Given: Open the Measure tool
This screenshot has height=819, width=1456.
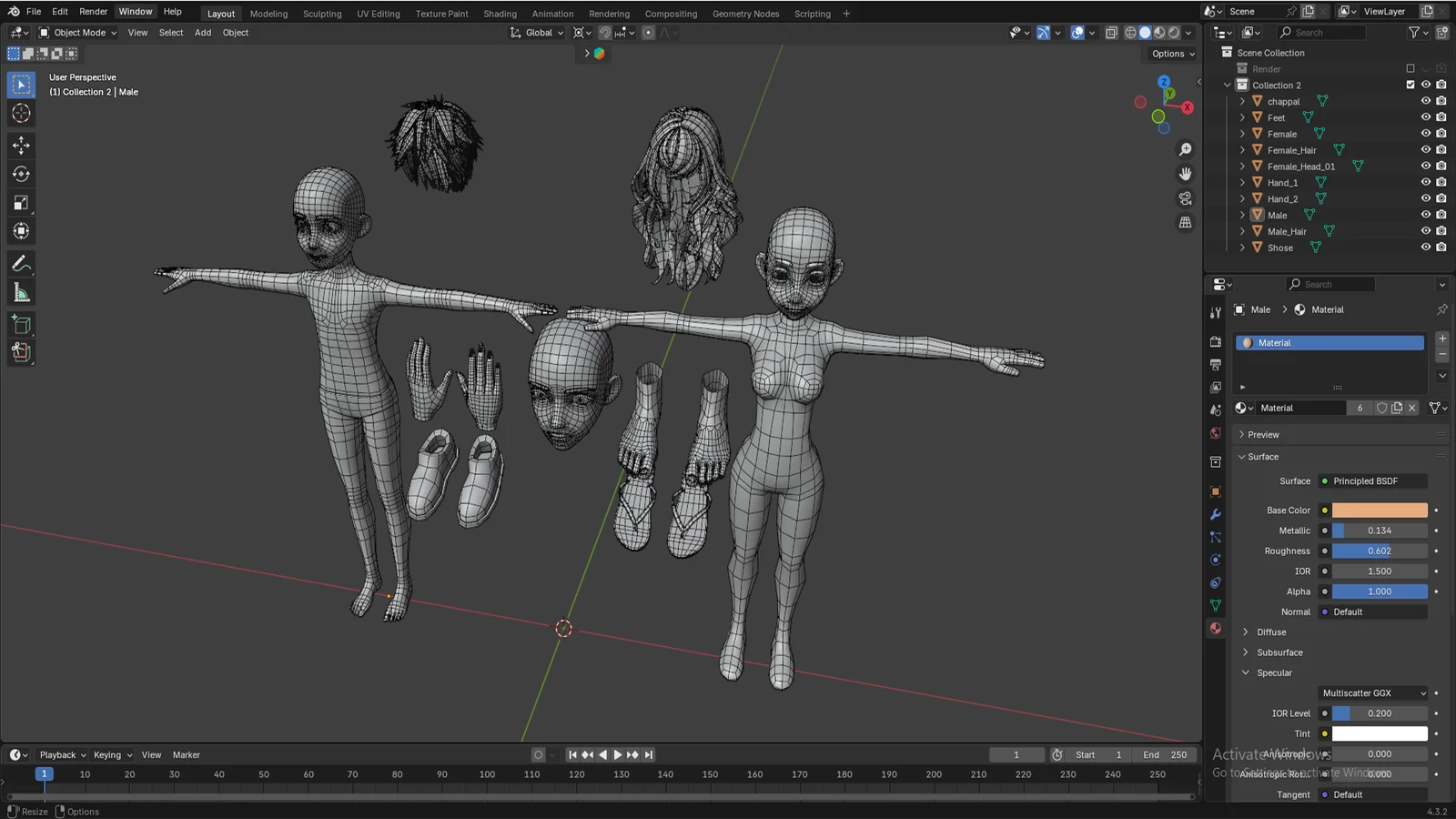Looking at the screenshot, I should tap(20, 291).
